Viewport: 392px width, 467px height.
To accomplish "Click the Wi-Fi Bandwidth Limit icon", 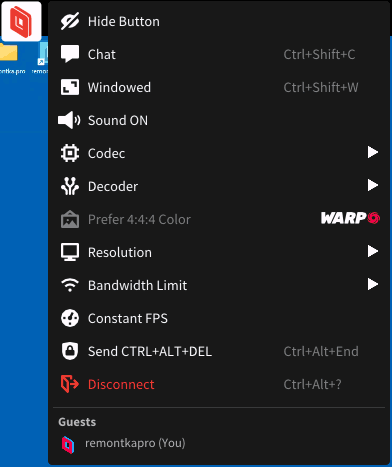I will [x=70, y=285].
